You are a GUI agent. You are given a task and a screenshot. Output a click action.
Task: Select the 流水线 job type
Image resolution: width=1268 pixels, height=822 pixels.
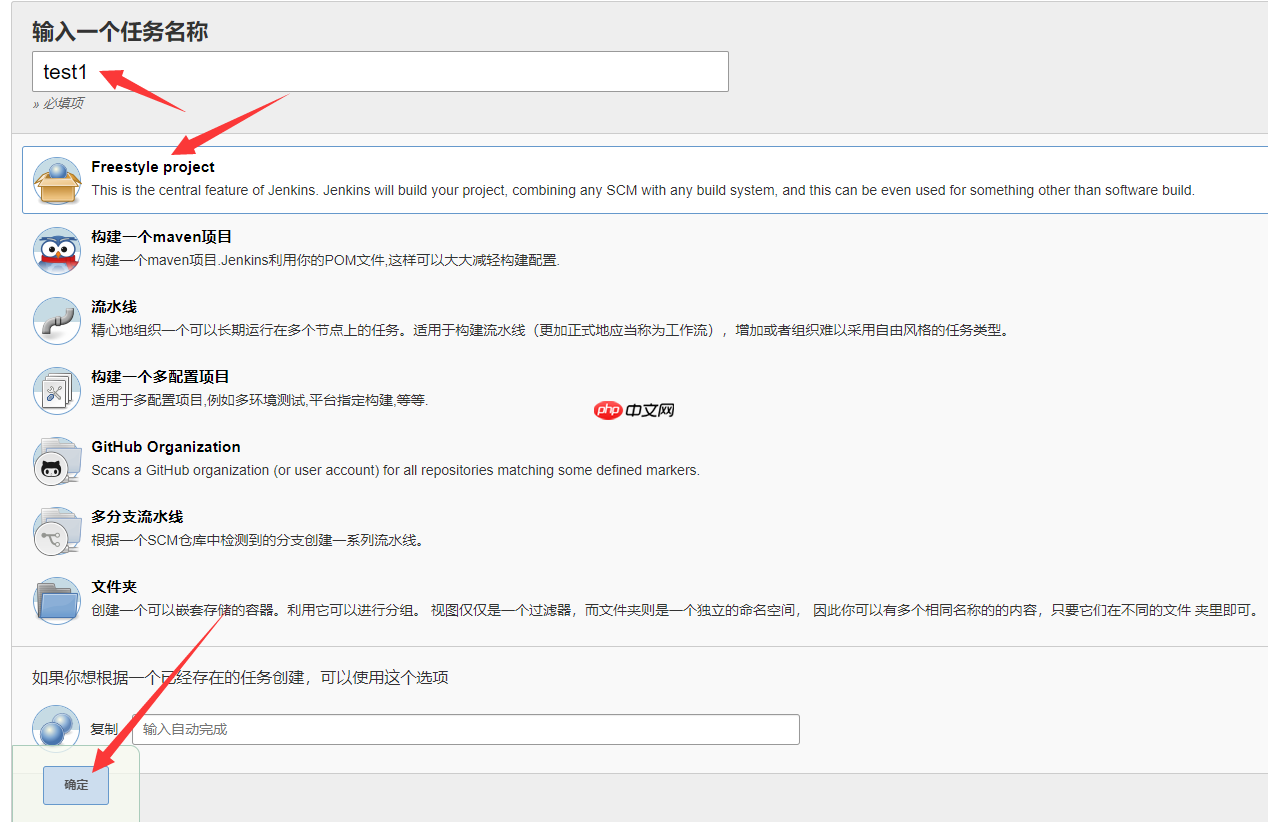click(x=400, y=320)
